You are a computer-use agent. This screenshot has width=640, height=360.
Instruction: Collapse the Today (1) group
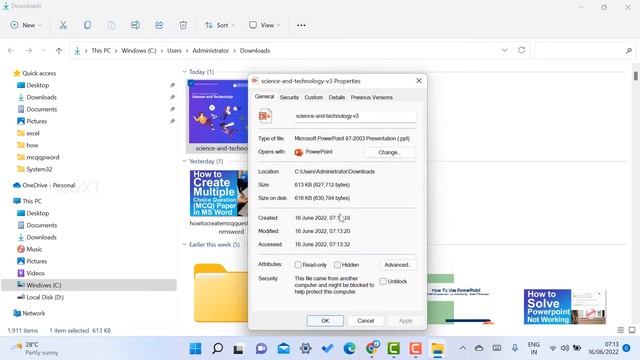(184, 72)
